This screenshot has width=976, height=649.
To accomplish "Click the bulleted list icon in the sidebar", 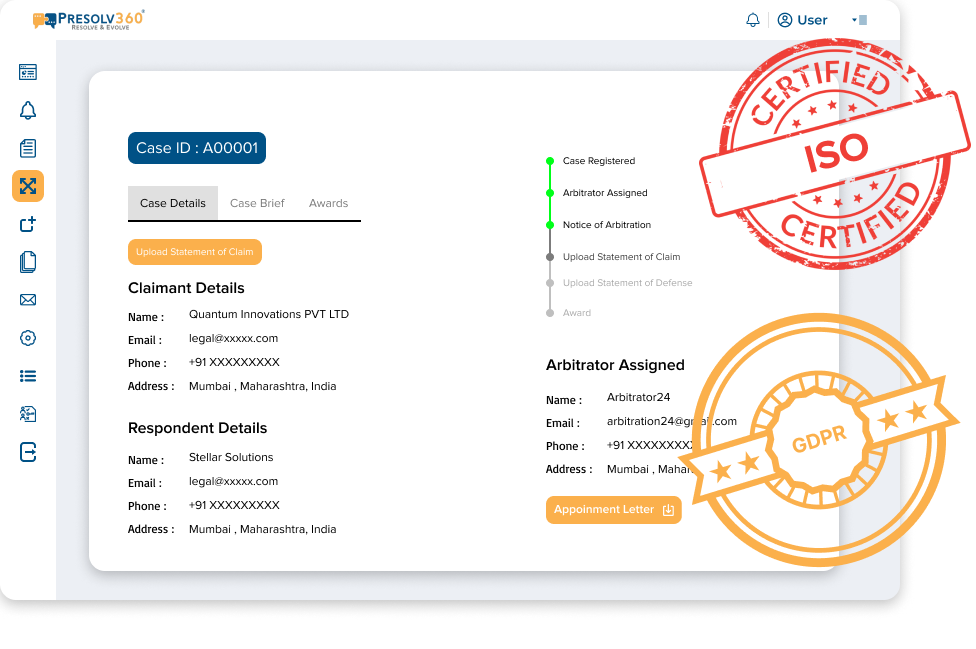I will 28,376.
